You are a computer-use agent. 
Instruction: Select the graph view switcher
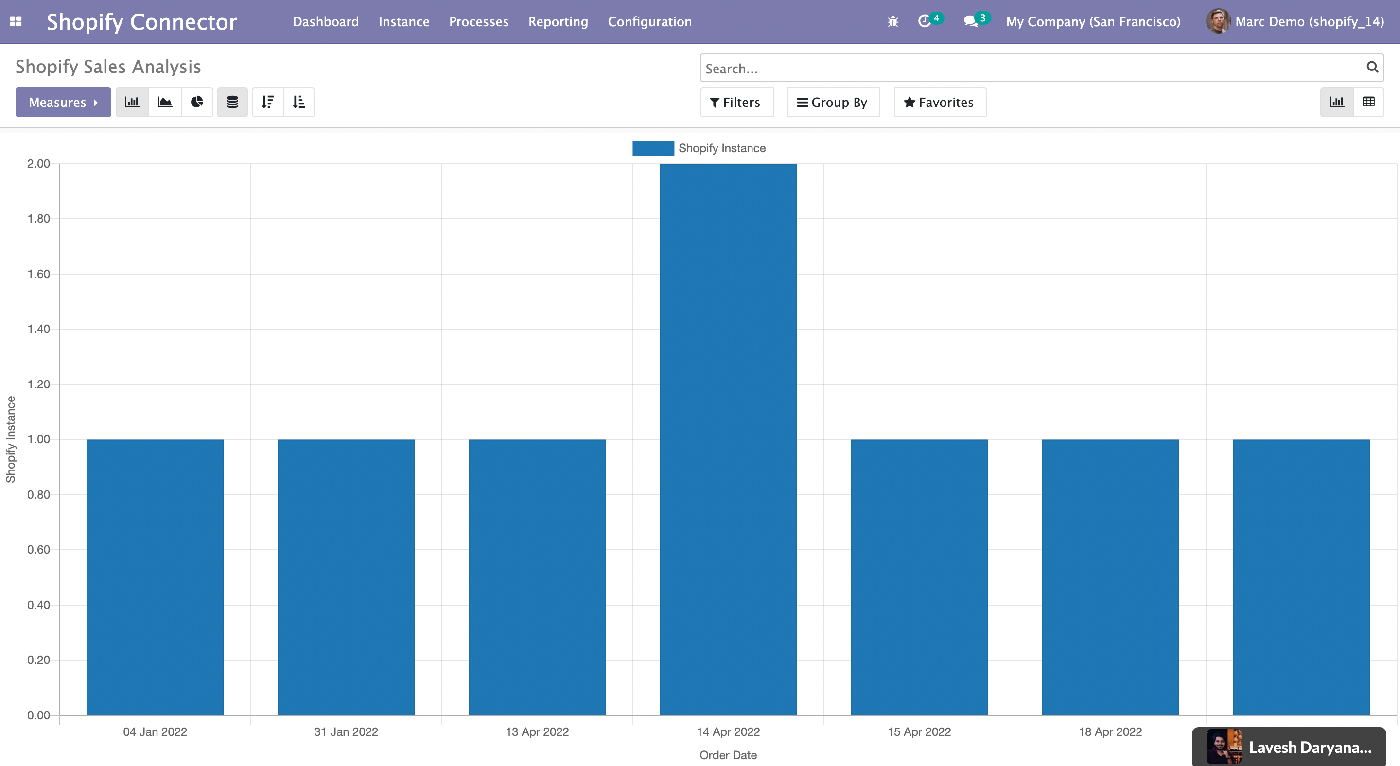pos(1337,102)
